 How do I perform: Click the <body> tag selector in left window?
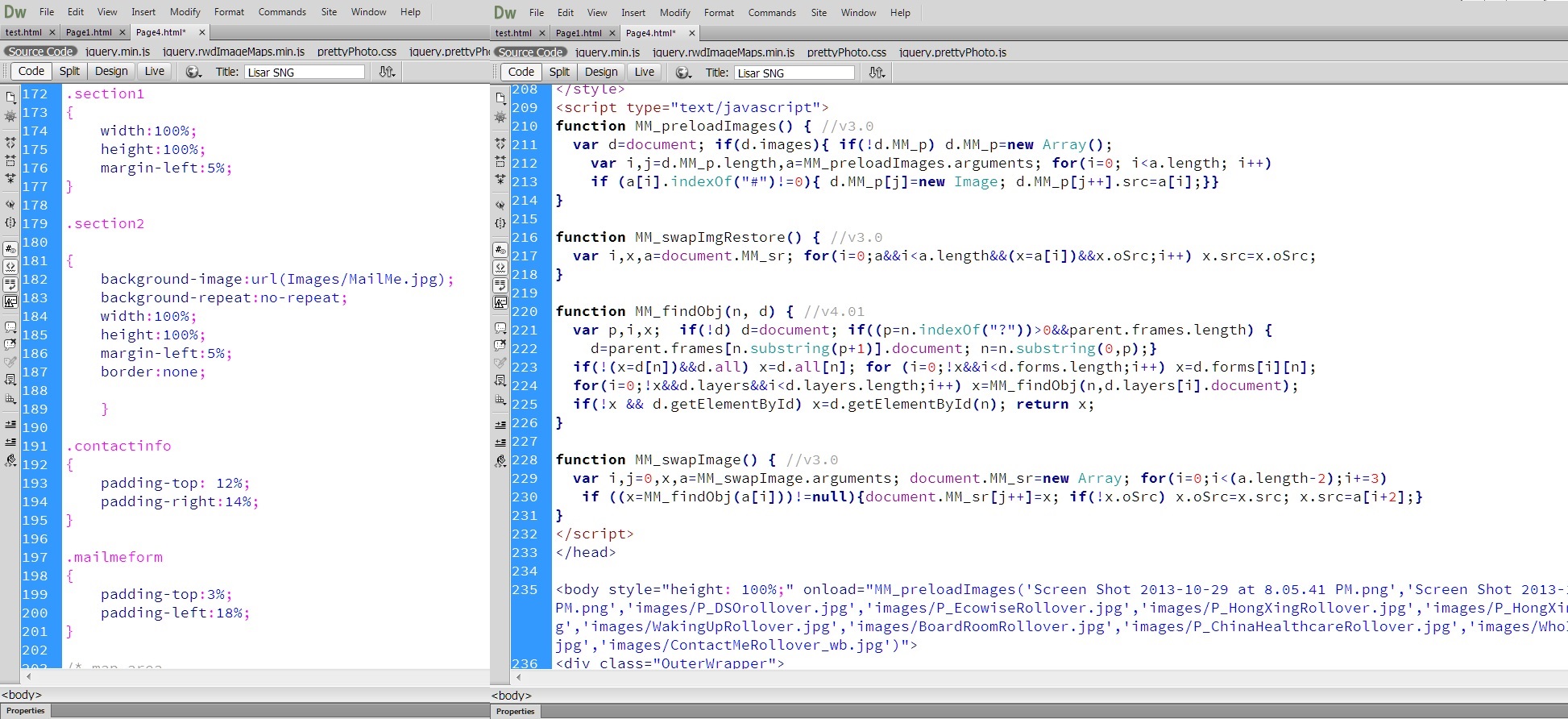pyautogui.click(x=22, y=695)
